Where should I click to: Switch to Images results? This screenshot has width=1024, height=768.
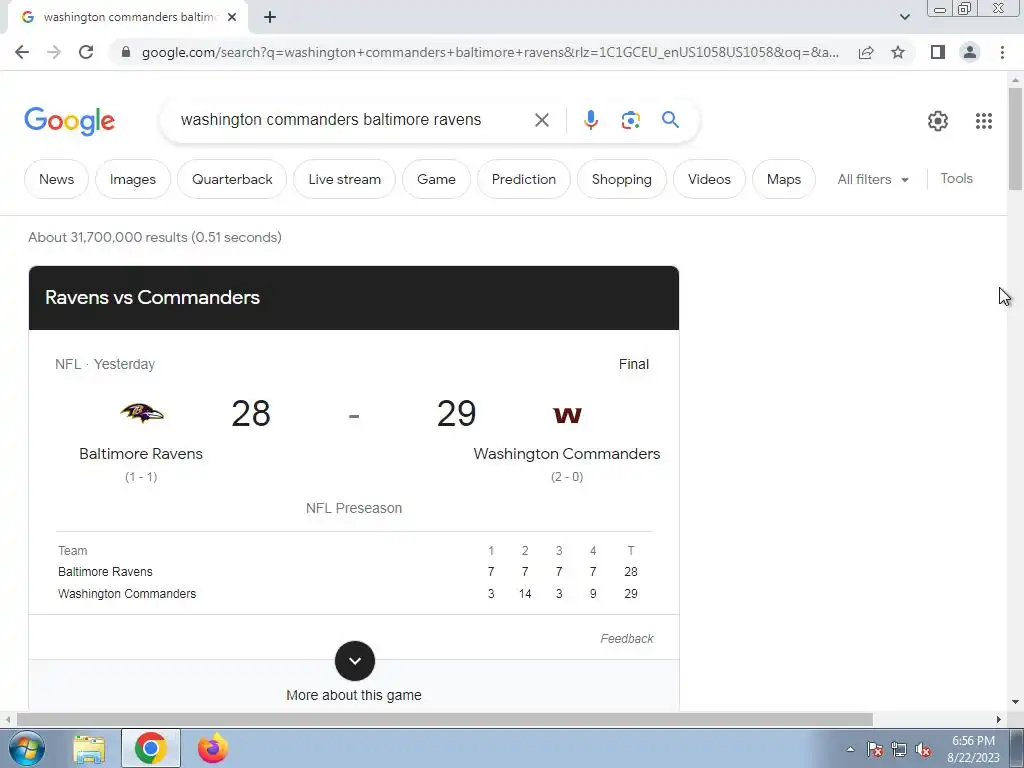[x=133, y=179]
